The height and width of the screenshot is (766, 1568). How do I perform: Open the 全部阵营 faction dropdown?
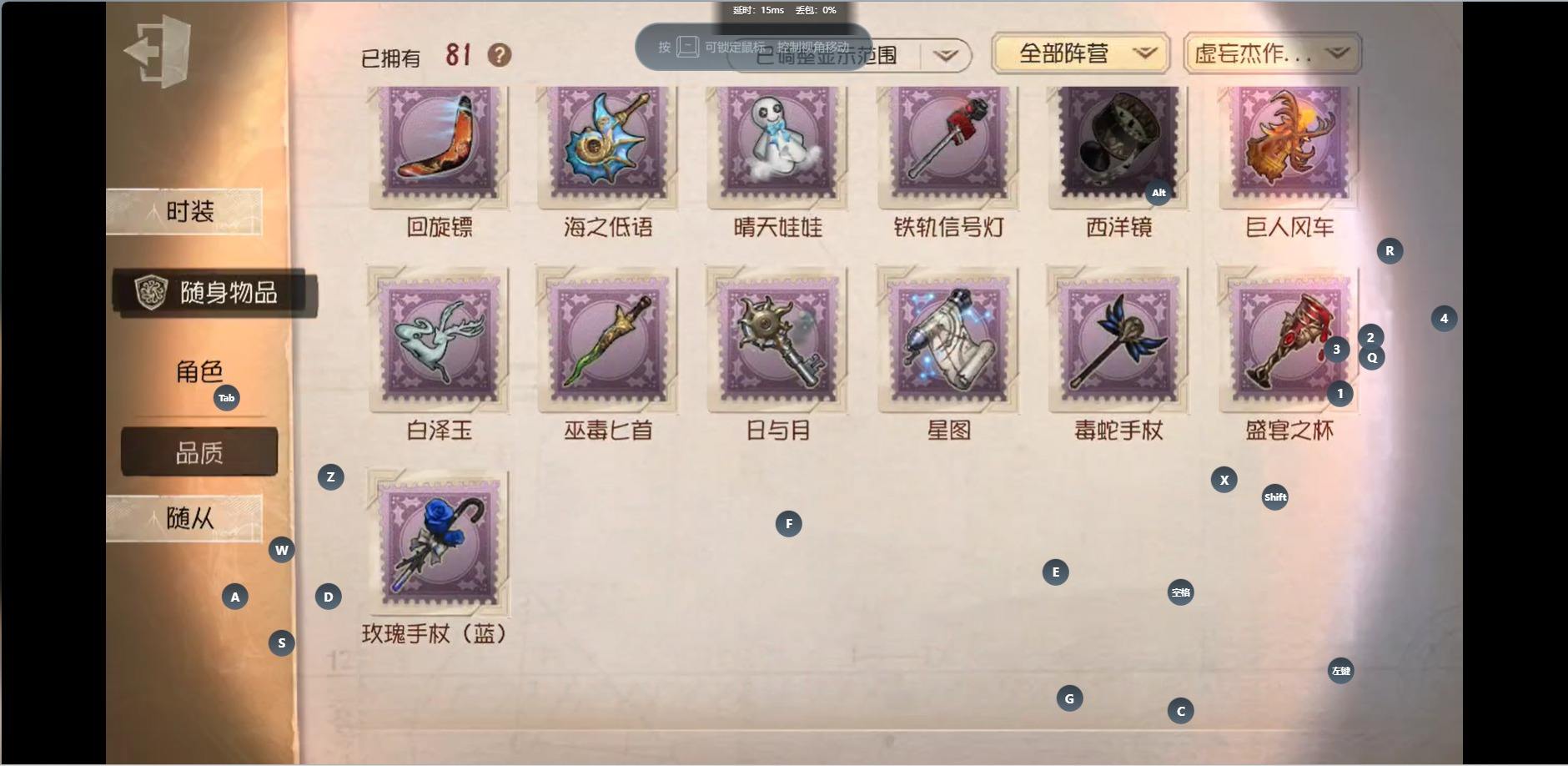point(1080,53)
